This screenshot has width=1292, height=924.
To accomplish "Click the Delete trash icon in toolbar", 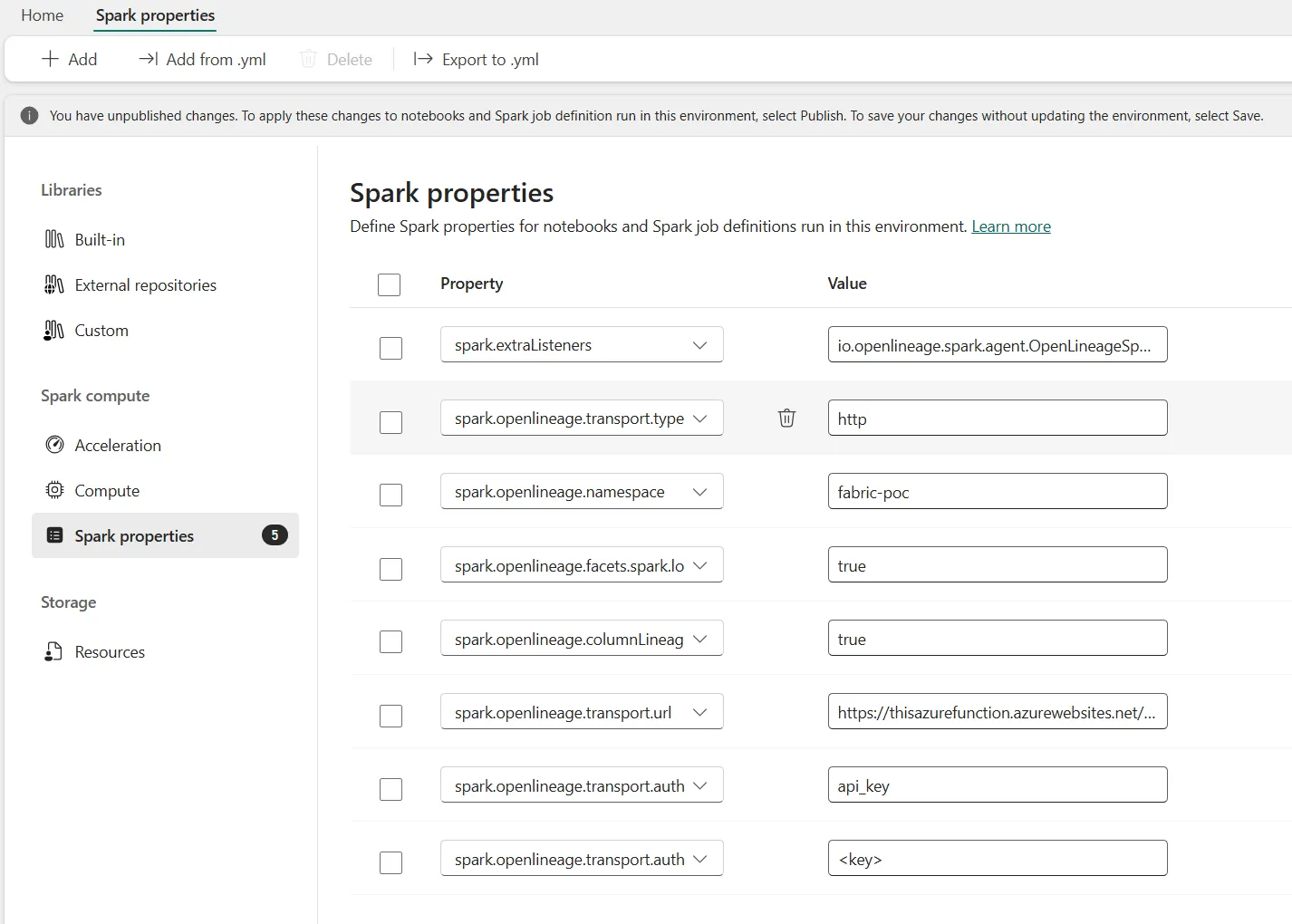I will (x=308, y=59).
